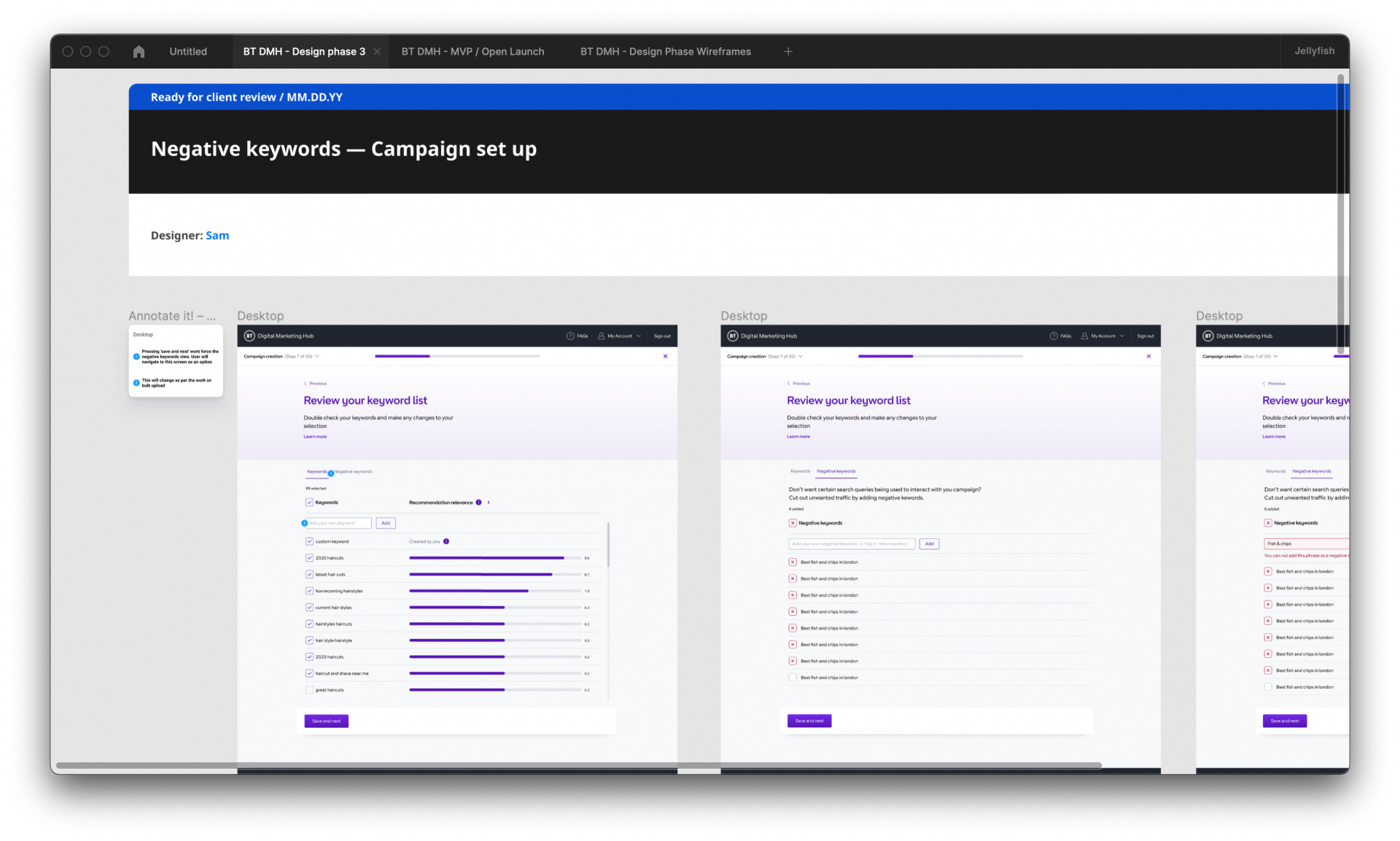Viewport: 1400px width, 841px height.
Task: Uncheck the haircut and shave near me checkbox
Action: click(x=309, y=674)
